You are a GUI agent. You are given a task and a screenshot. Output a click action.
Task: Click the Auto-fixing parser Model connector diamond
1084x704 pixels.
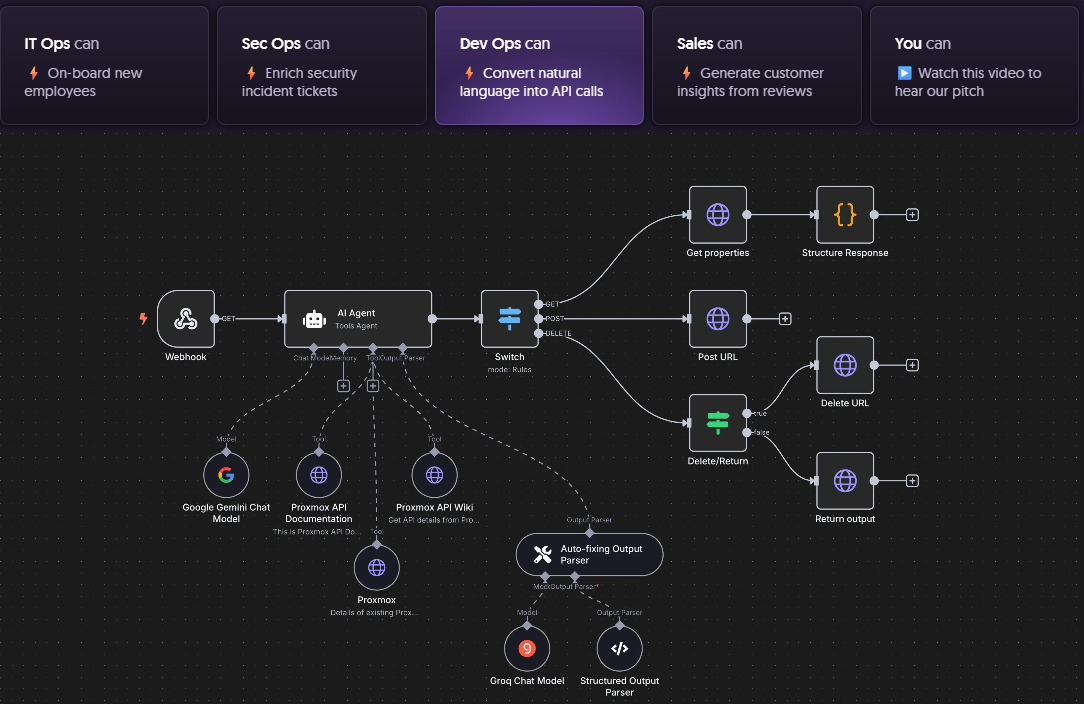[x=545, y=576]
